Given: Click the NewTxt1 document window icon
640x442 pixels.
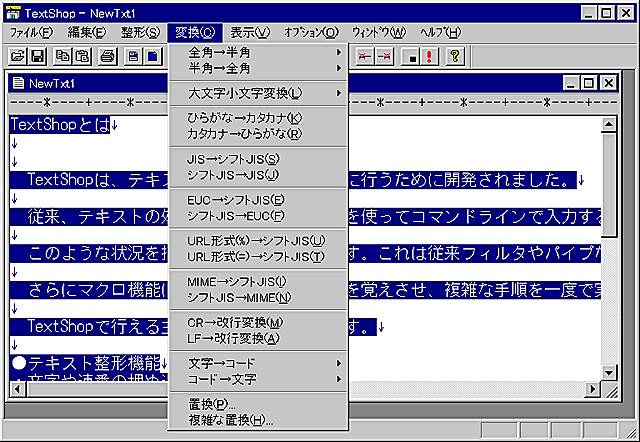Looking at the screenshot, I should point(18,83).
